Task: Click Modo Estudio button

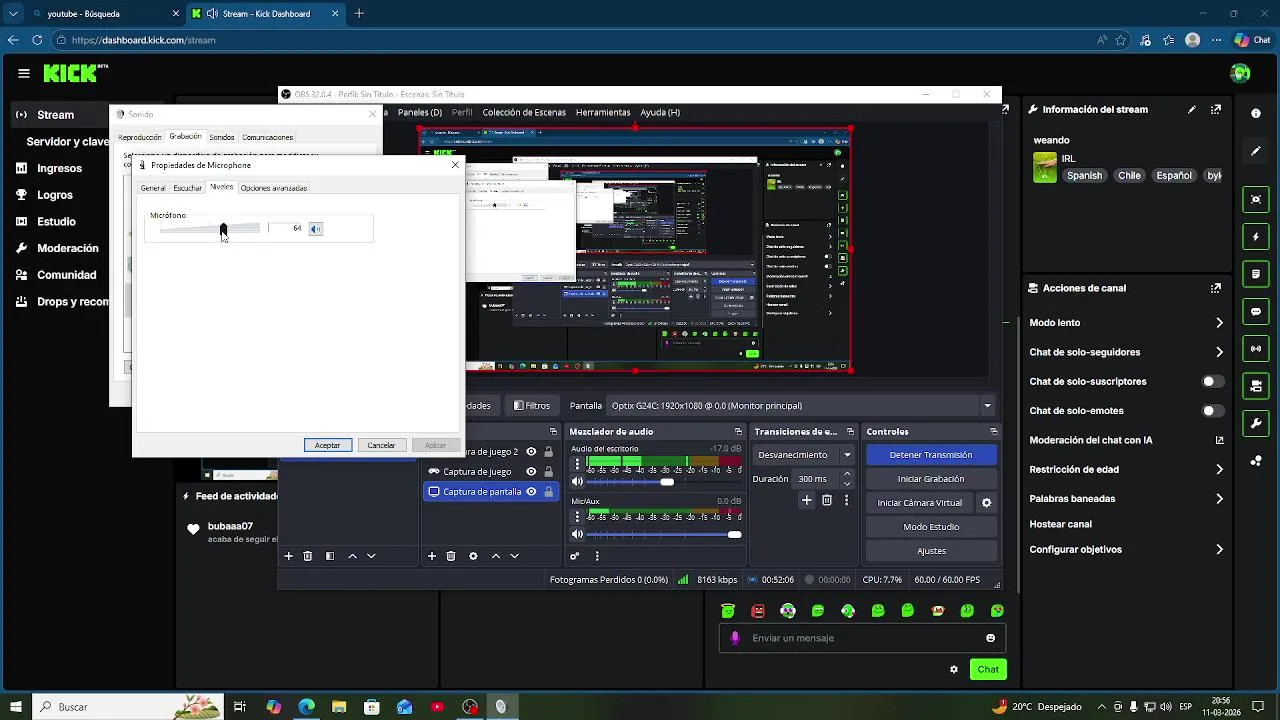Action: [x=930, y=527]
